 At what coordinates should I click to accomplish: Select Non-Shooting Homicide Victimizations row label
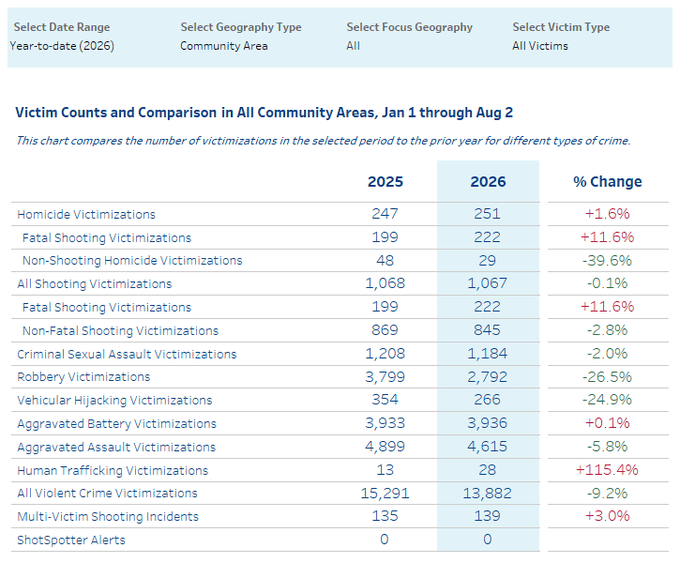point(132,261)
